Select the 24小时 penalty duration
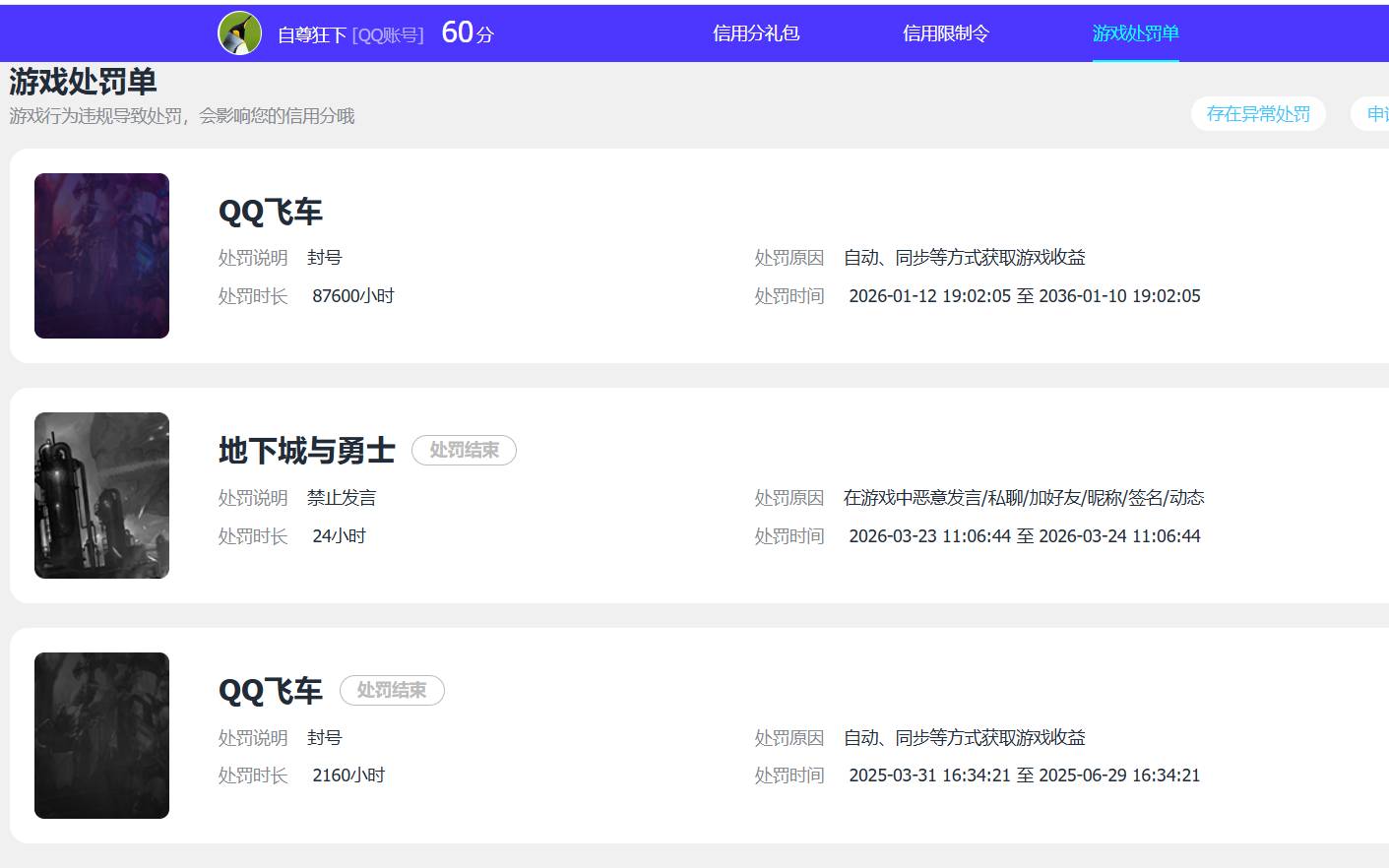 click(340, 536)
